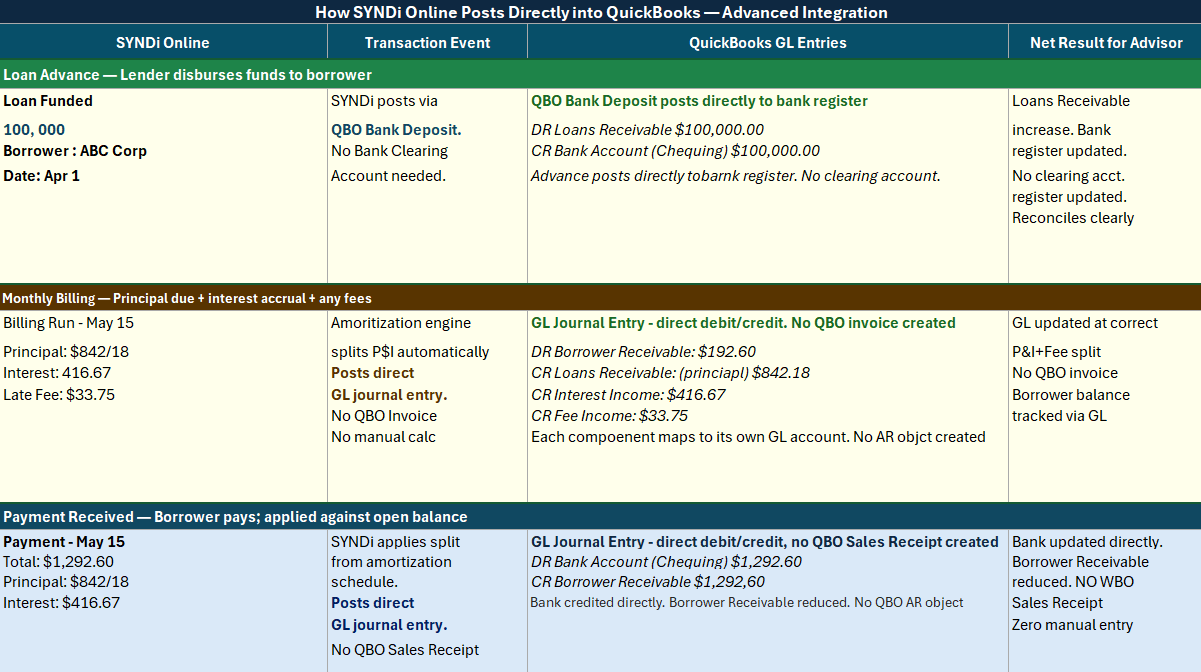Viewport: 1201px width, 672px height.
Task: Click the "Total: $1,292.60" entry
Action: [58, 562]
